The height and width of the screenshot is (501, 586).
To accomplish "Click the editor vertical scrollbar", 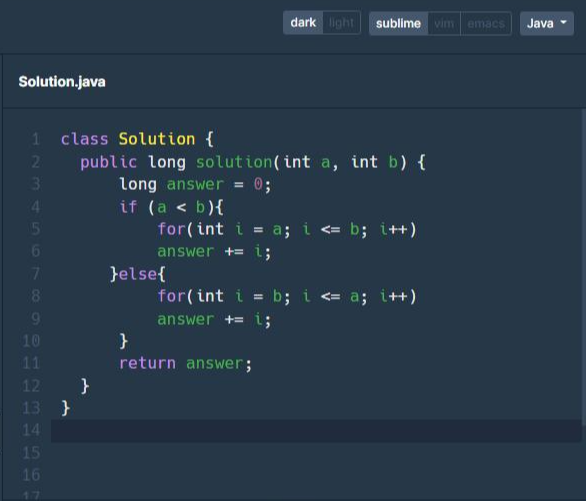I will click(583, 267).
